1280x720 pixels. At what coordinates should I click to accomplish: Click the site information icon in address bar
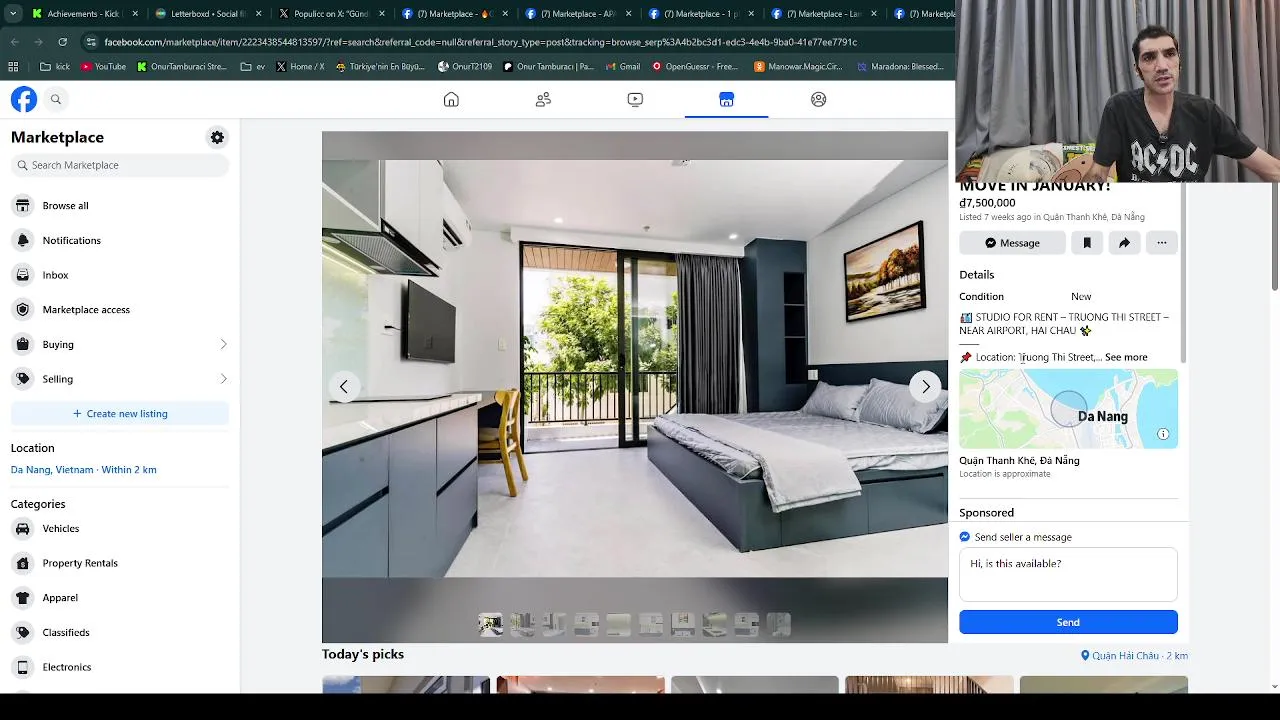coord(91,42)
